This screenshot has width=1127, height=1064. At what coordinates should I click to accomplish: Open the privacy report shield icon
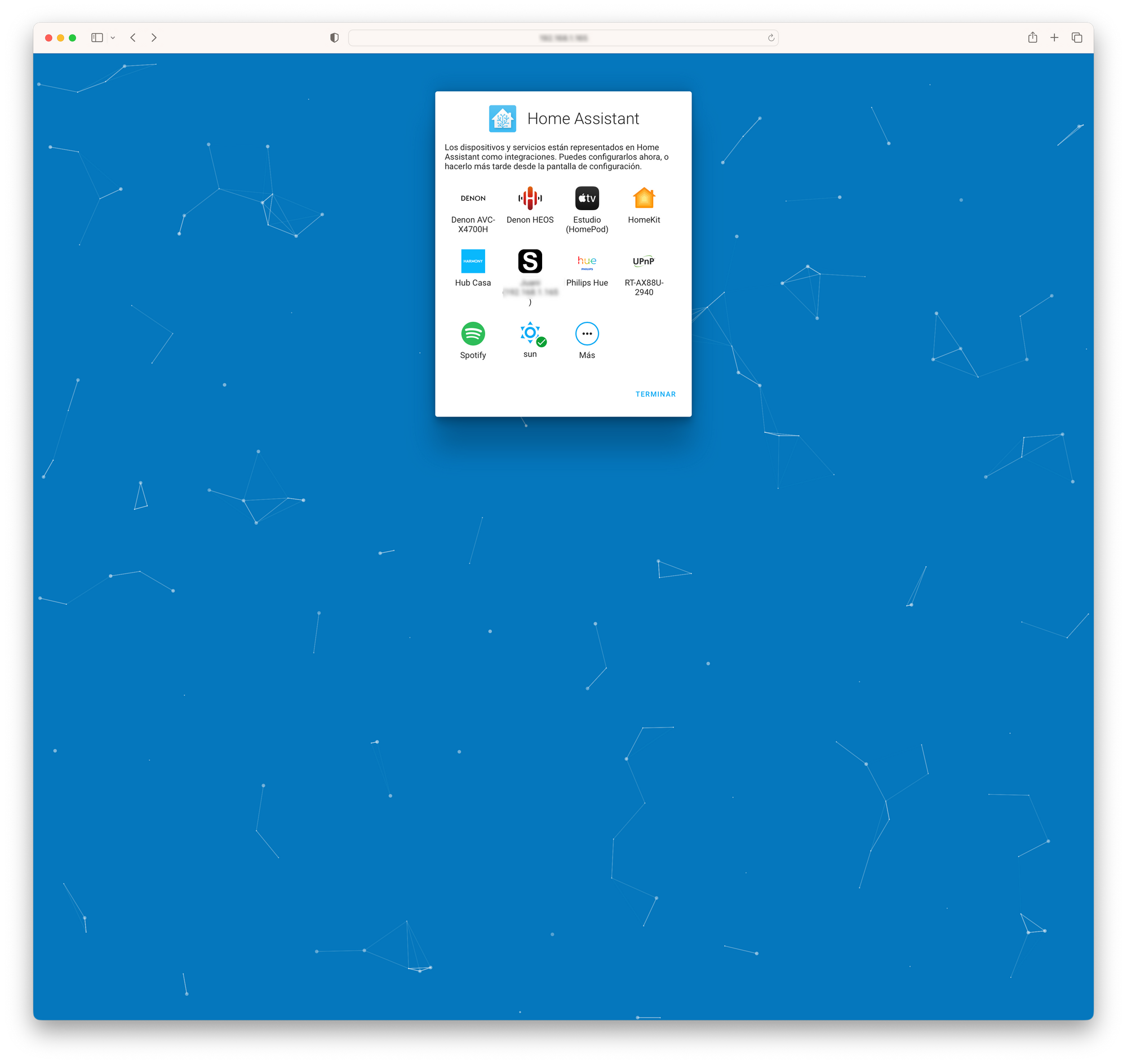click(334, 37)
